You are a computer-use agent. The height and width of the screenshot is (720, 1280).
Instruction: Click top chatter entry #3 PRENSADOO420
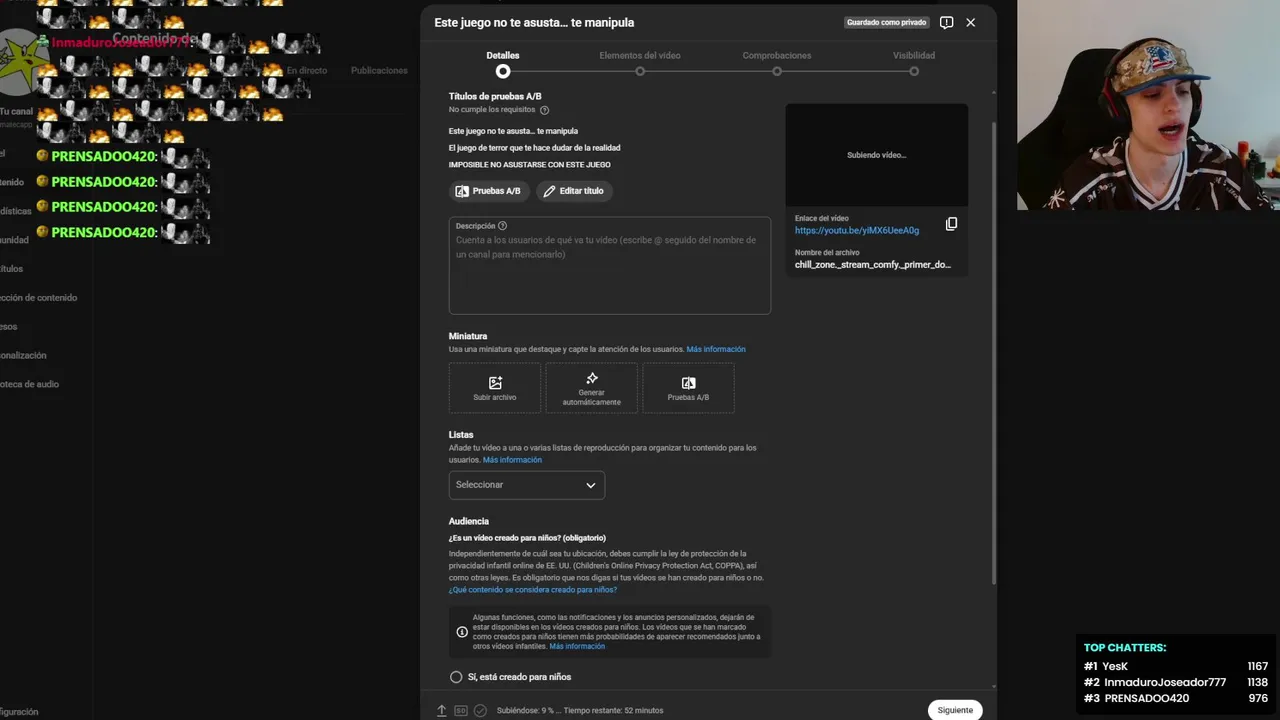(1176, 698)
